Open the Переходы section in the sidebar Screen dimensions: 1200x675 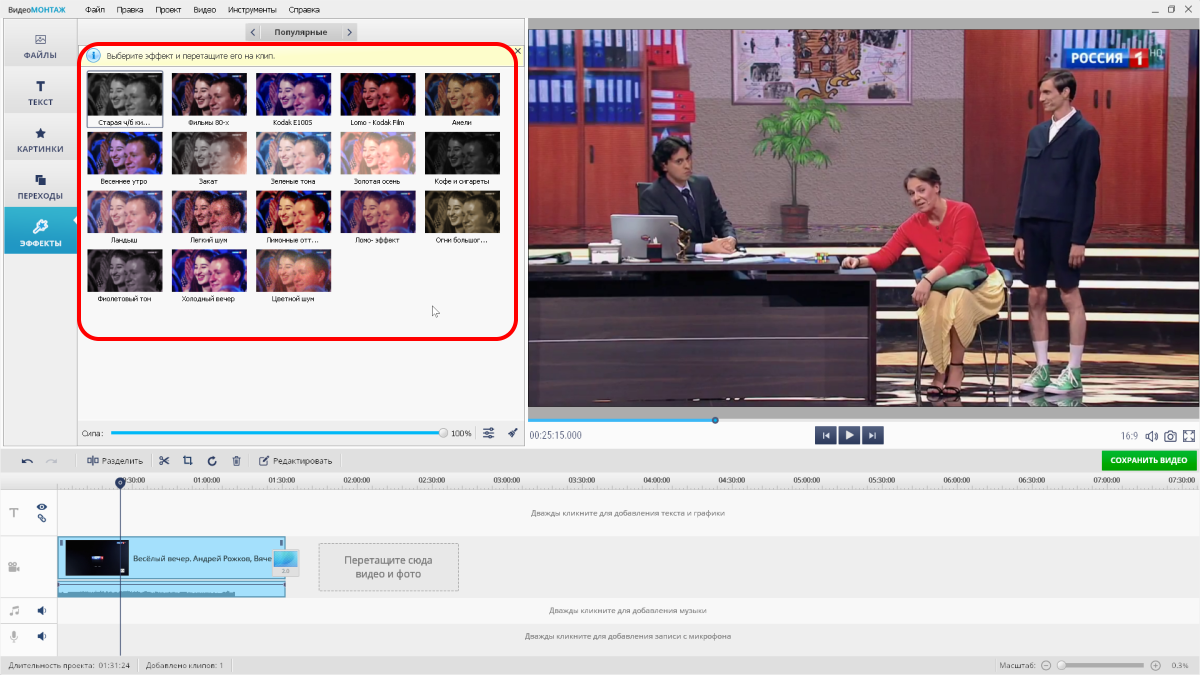click(x=40, y=187)
